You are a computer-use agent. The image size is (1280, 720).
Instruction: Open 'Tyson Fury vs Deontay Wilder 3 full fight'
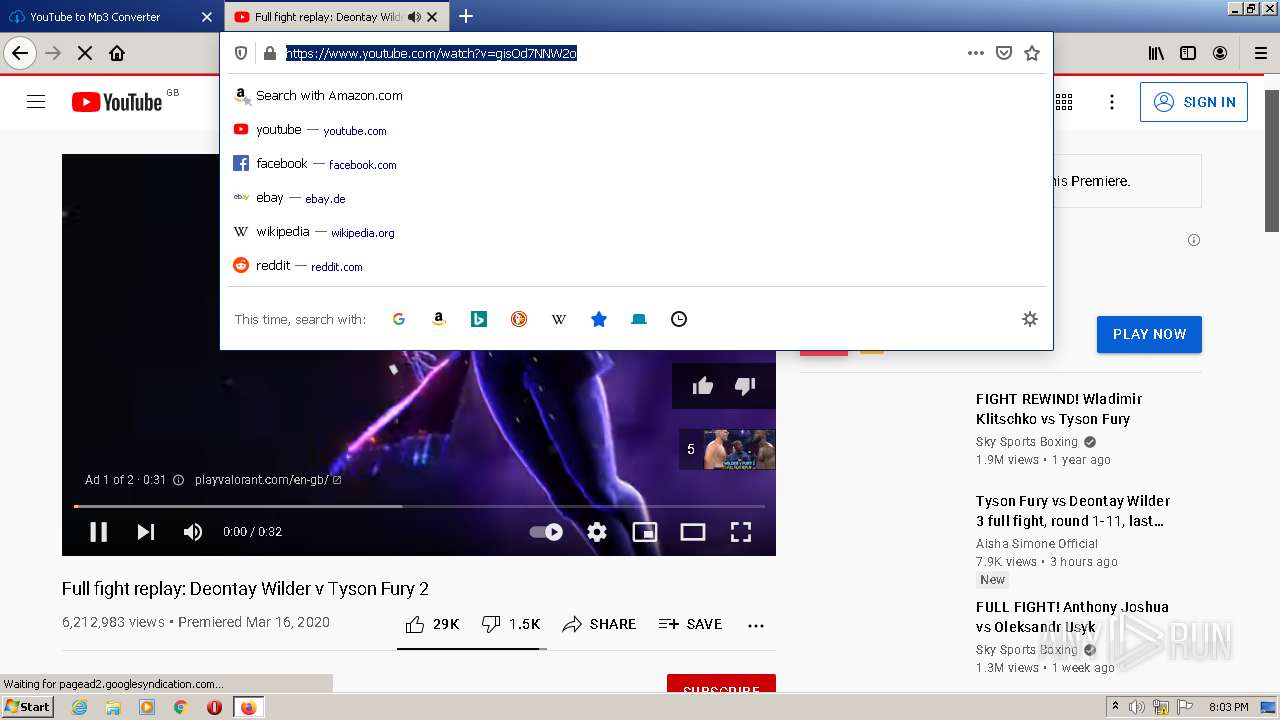pos(1073,511)
